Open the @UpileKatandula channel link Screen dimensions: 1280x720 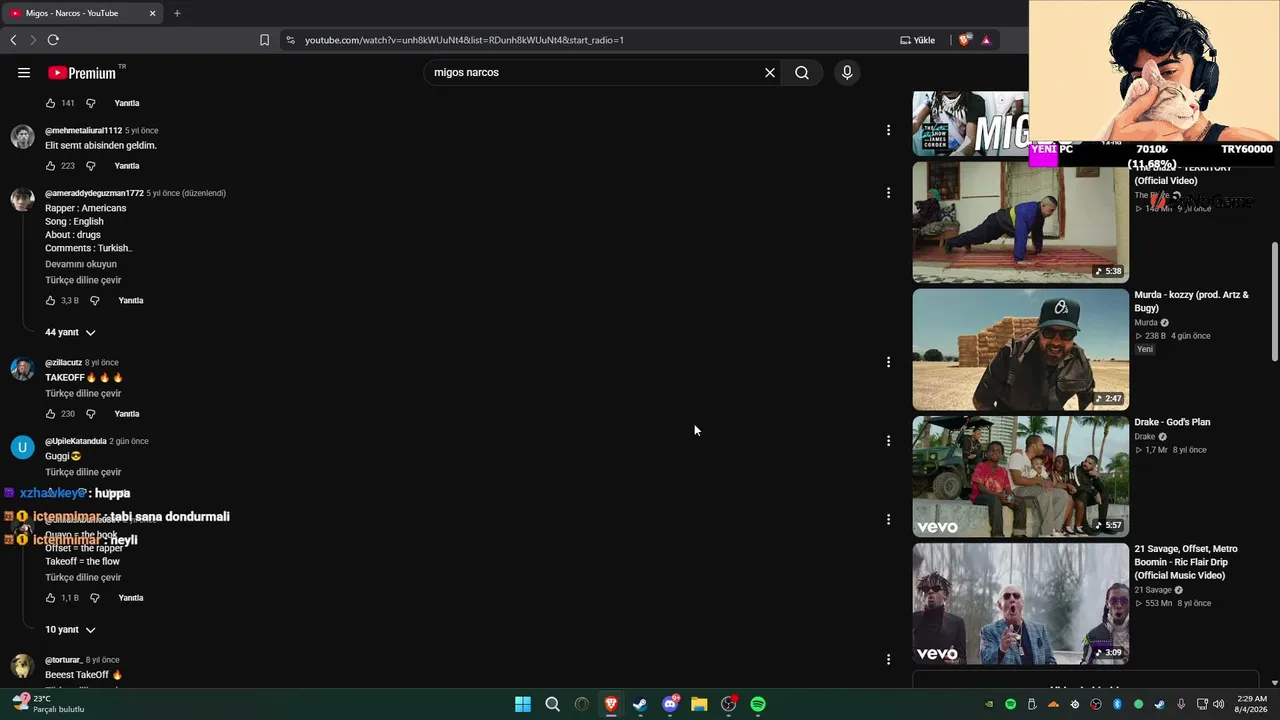pos(75,441)
